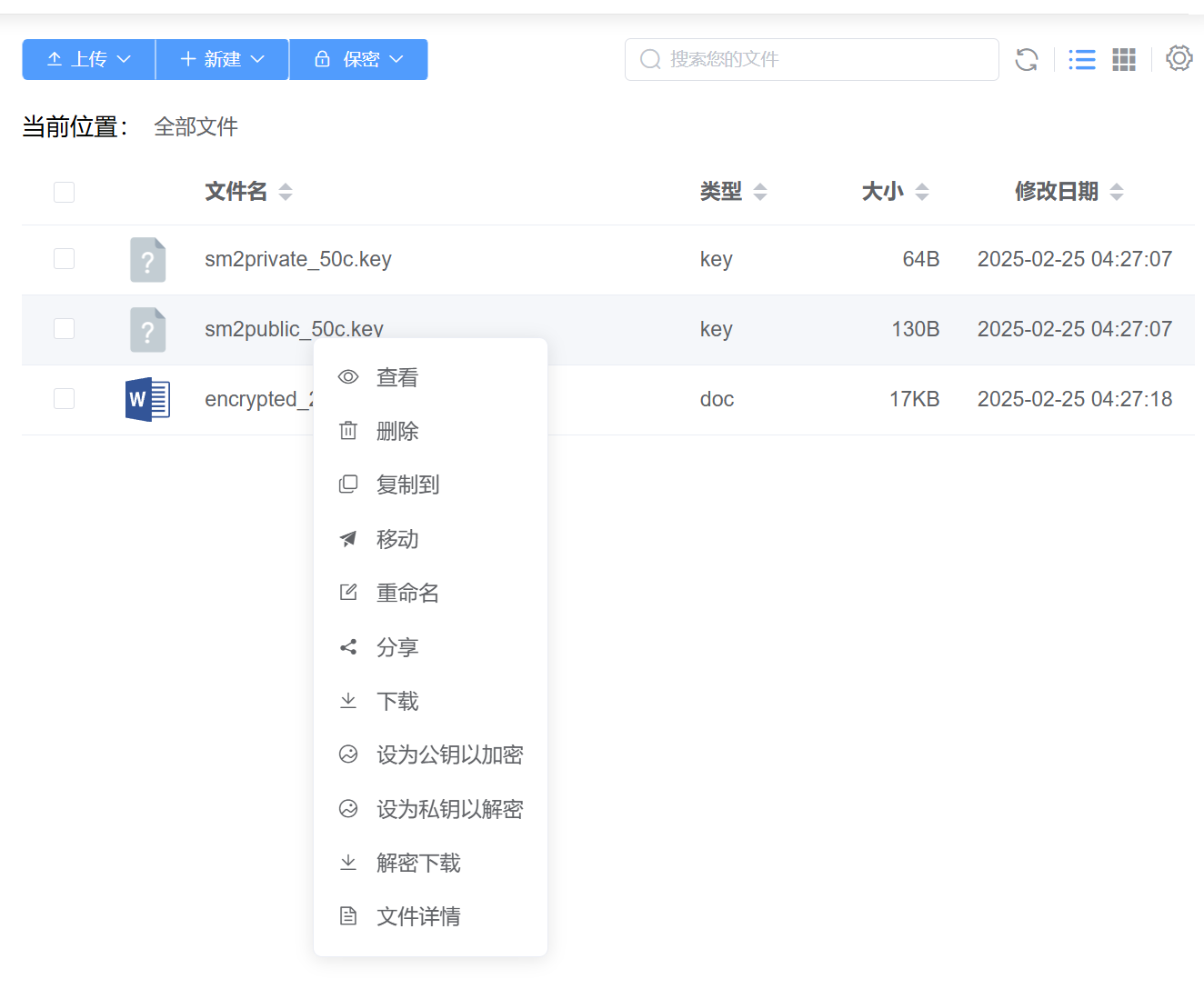Click the icon beside 设为公钥以加密
This screenshot has width=1204, height=989.
[348, 754]
